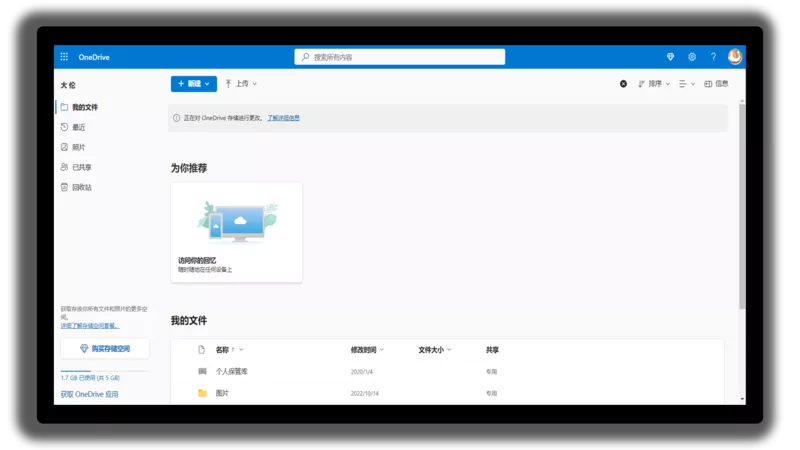
Task: Click the recent clock icon in sidebar
Action: 64,127
